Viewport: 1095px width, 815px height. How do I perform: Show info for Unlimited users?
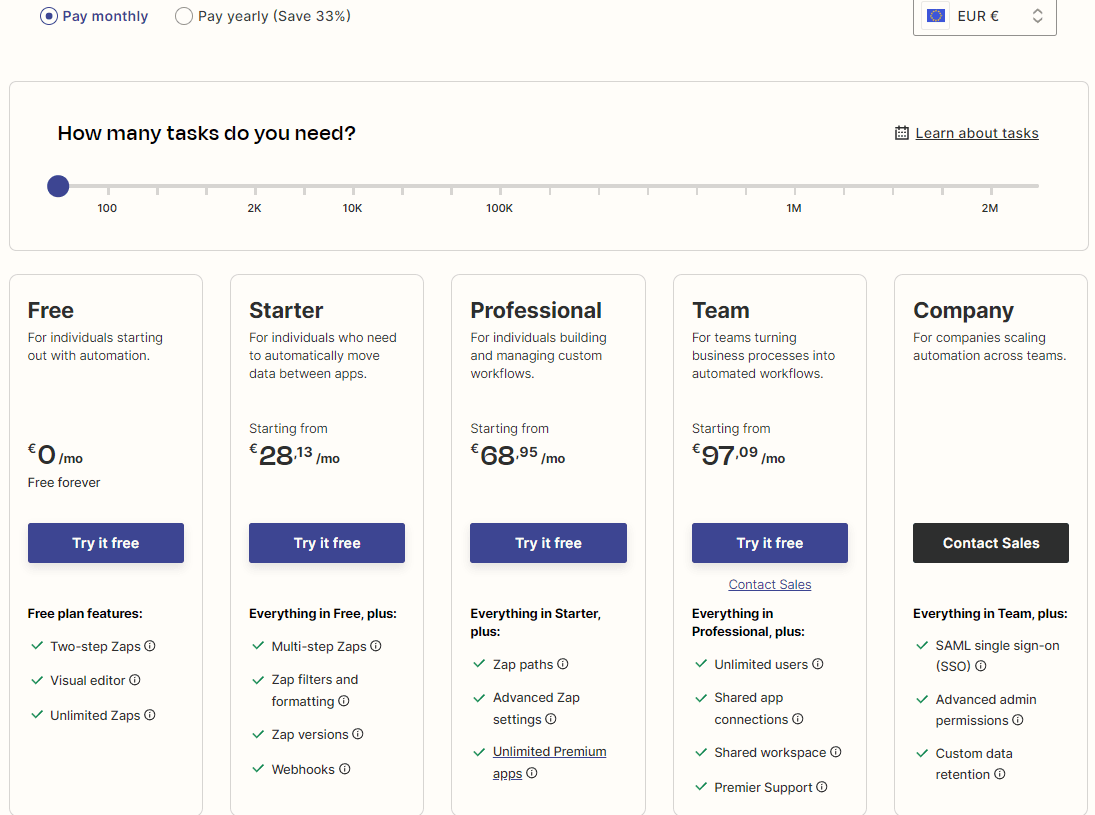click(818, 663)
